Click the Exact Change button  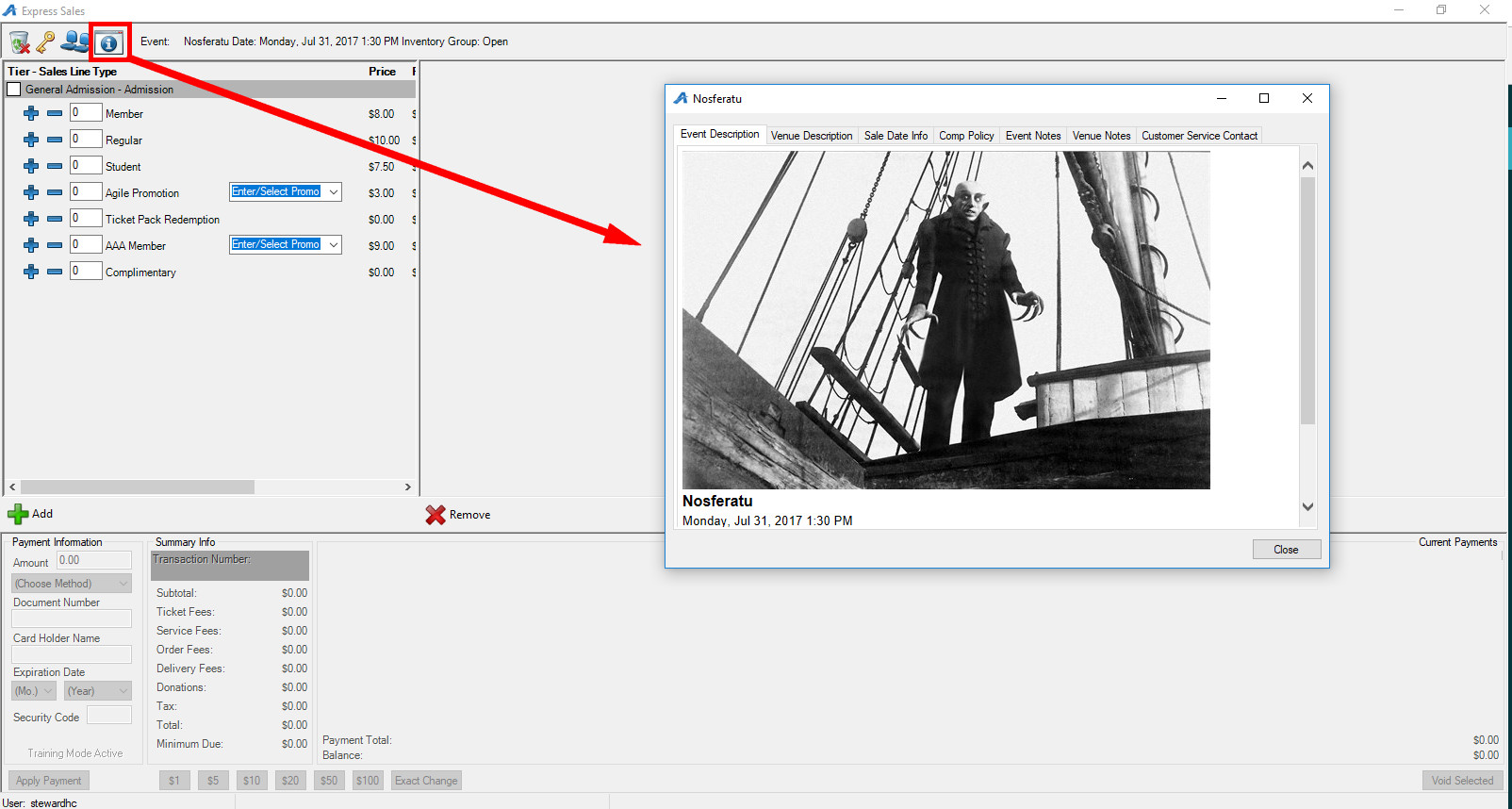(426, 781)
